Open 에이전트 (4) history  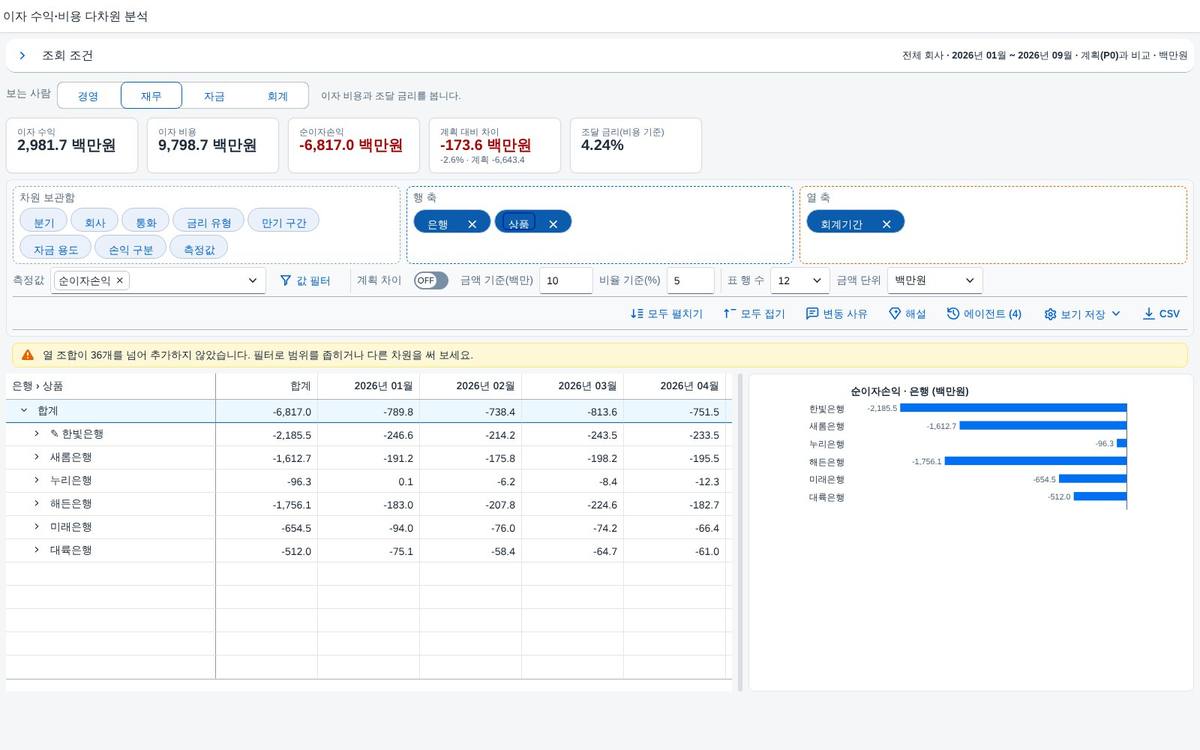point(984,314)
